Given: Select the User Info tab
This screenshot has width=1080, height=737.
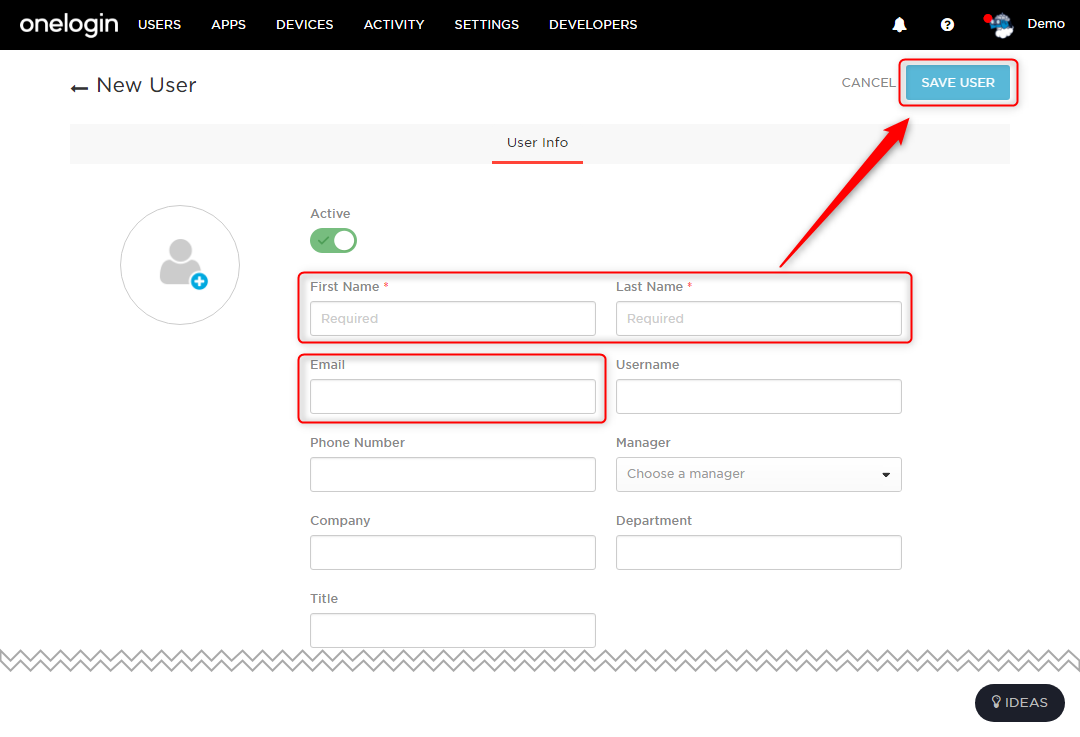Looking at the screenshot, I should point(537,143).
